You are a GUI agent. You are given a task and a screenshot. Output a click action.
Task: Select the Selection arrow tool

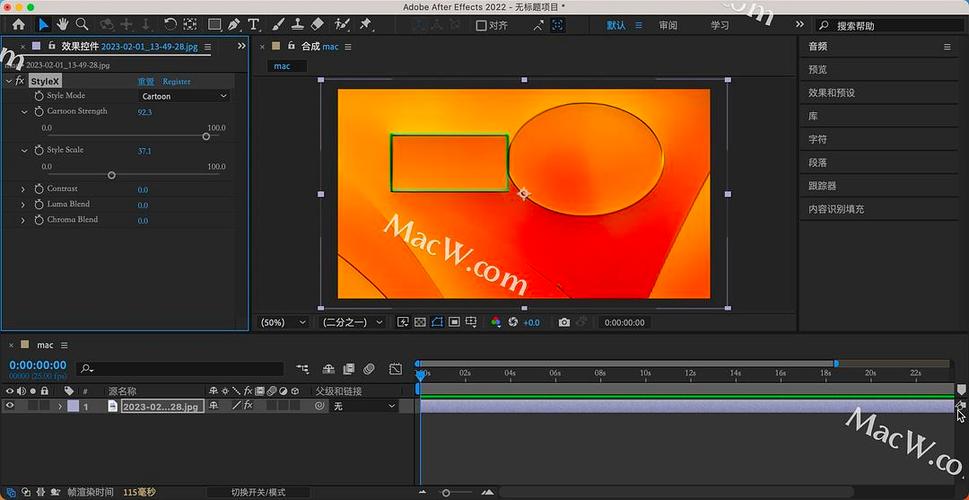tap(44, 25)
